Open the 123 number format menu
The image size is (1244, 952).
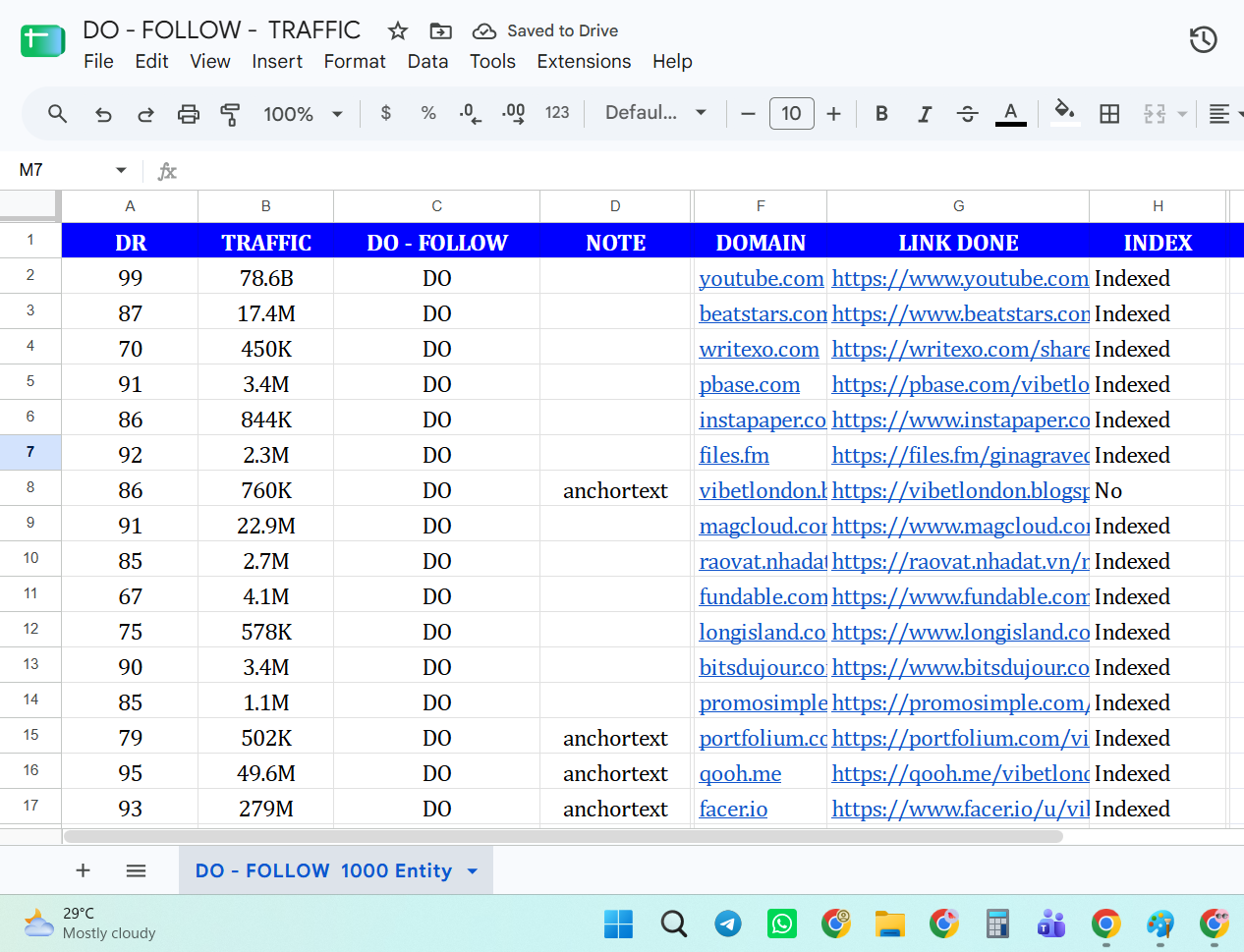click(x=557, y=113)
